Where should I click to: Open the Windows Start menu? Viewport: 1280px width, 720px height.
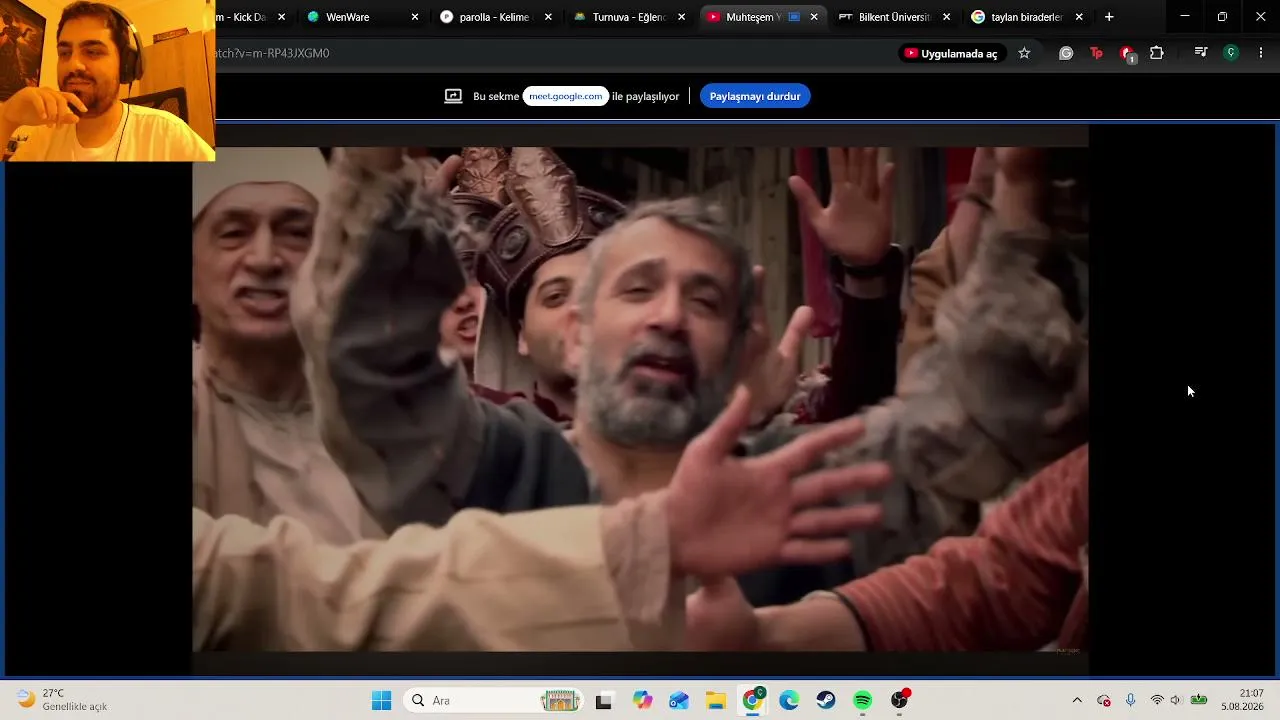coord(381,701)
